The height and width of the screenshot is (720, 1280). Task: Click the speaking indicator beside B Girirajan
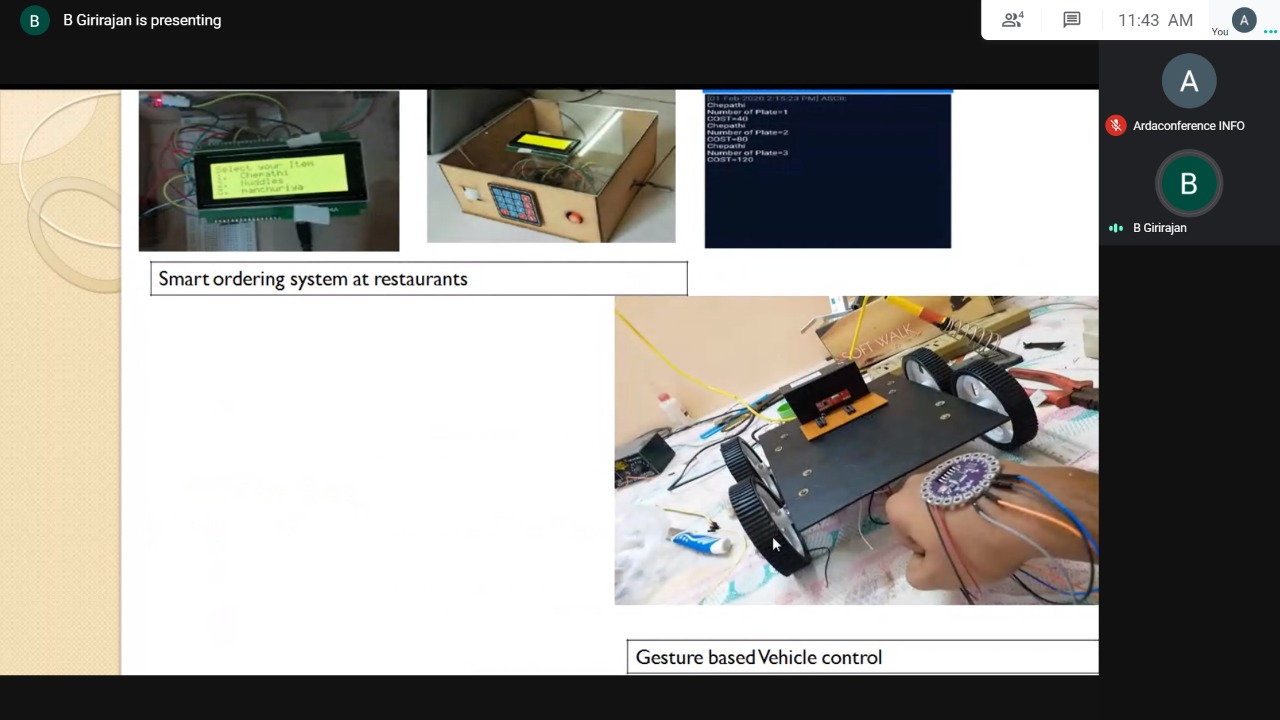point(1116,228)
